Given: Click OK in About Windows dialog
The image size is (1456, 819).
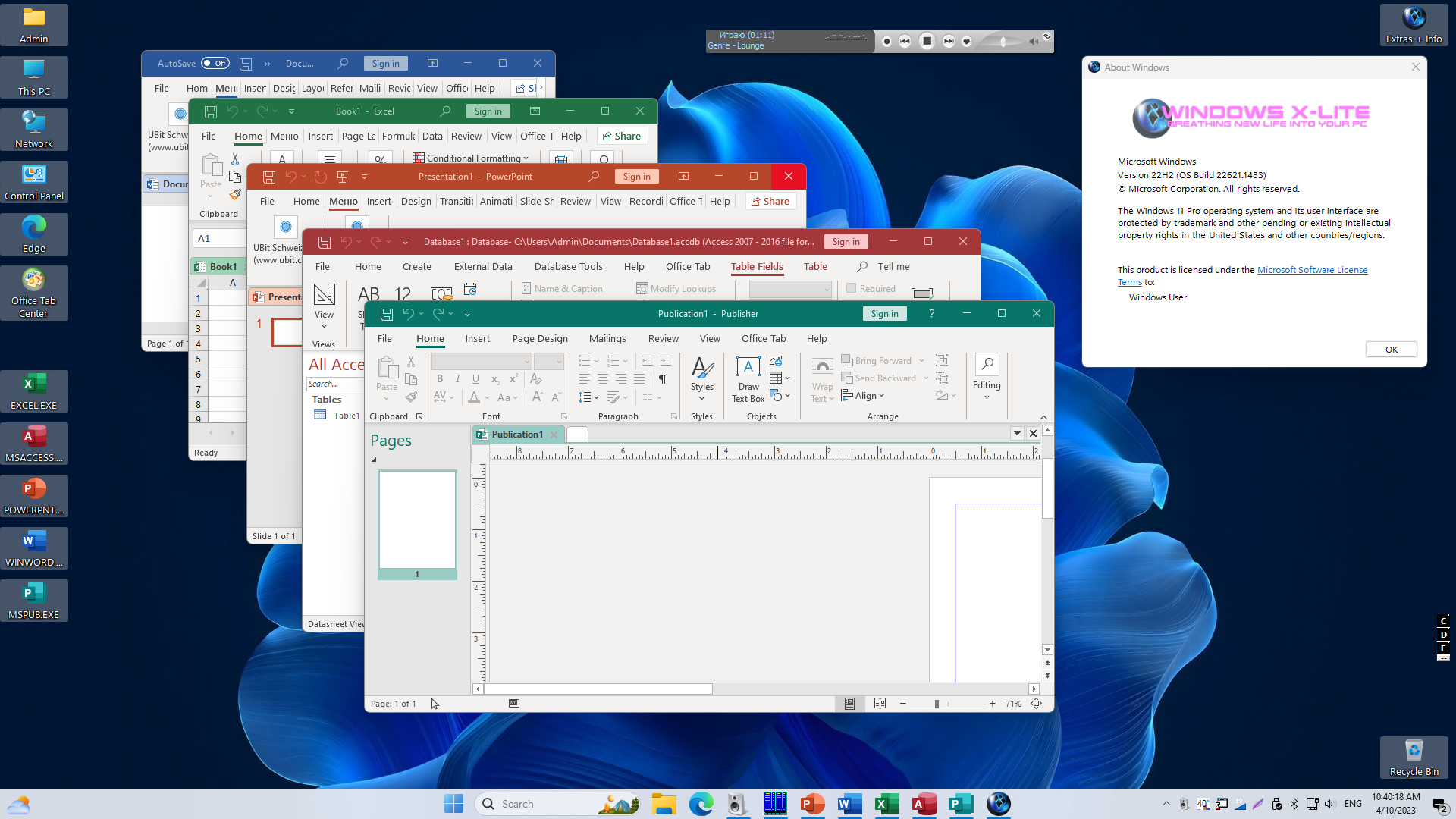Looking at the screenshot, I should click(1391, 350).
